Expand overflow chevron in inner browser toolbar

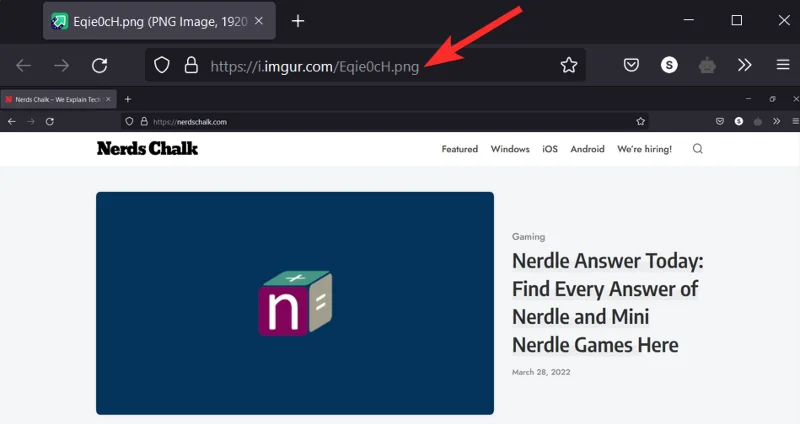coord(777,121)
